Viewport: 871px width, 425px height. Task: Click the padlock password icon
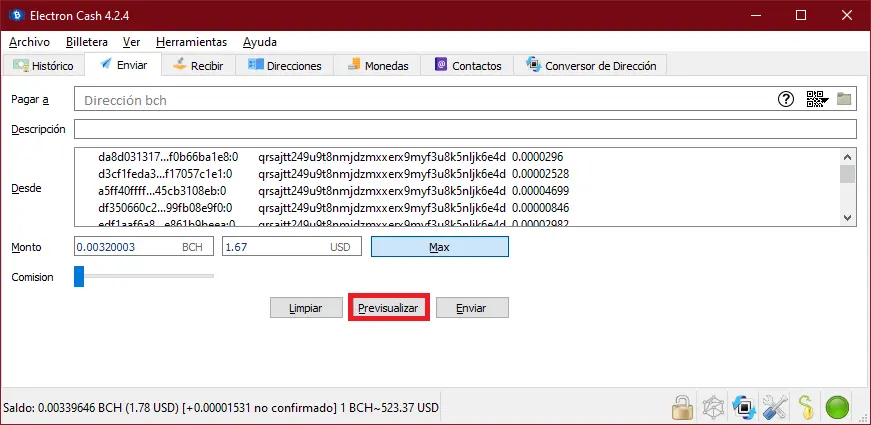(x=682, y=408)
